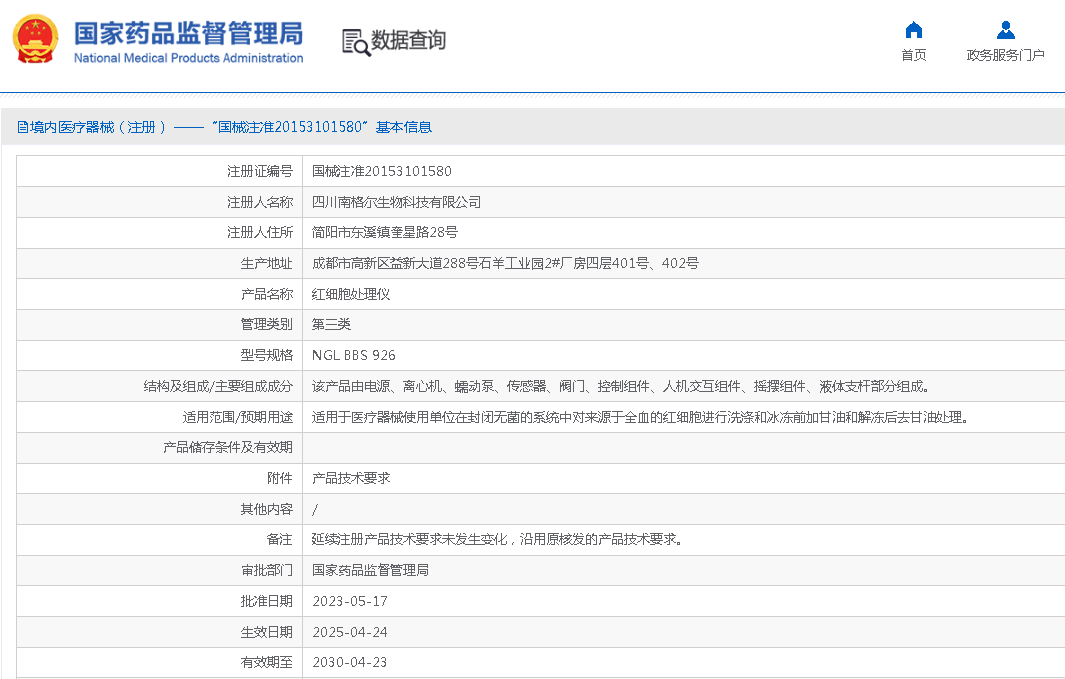Click registration number 国械注准20153101580 in the table
This screenshot has width=1065, height=679.
[381, 171]
